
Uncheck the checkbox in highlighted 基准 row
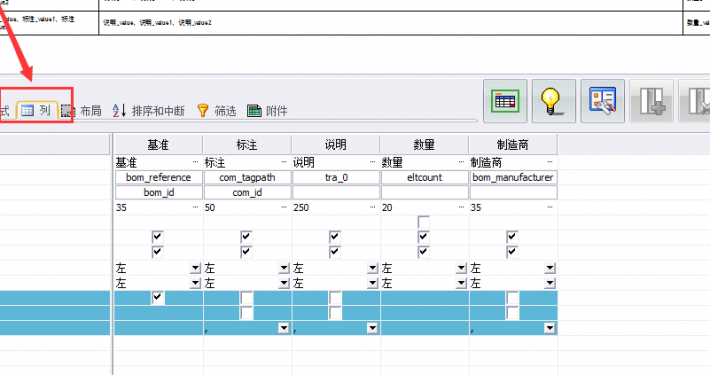158,298
